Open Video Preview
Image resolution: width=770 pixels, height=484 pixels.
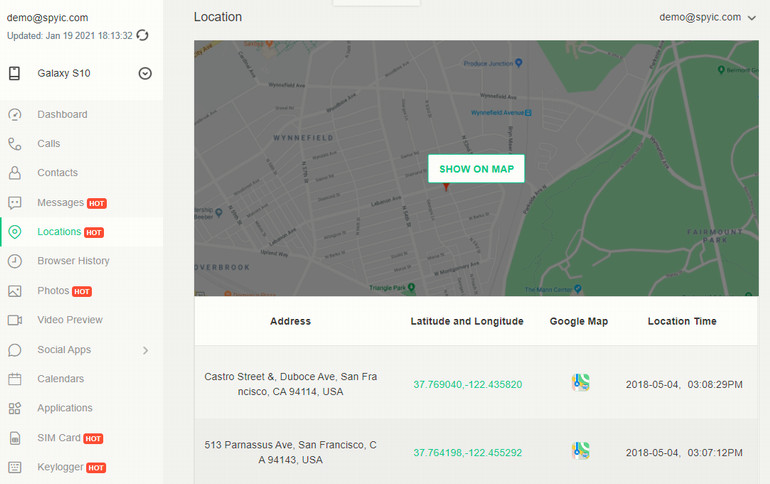pos(70,320)
